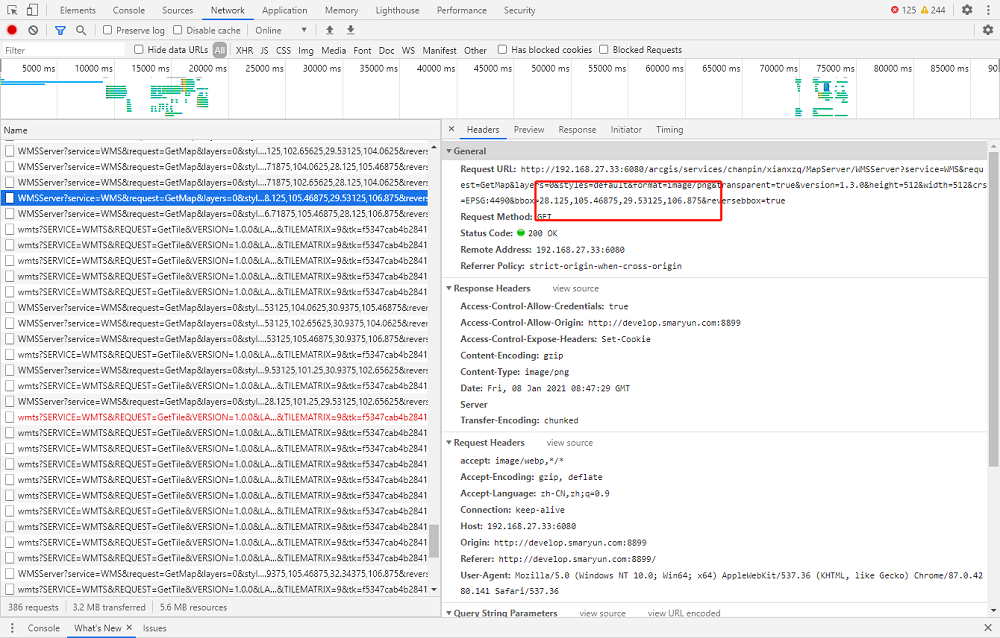Close the request details pane
Viewport: 1000px width, 638px height.
click(x=452, y=129)
